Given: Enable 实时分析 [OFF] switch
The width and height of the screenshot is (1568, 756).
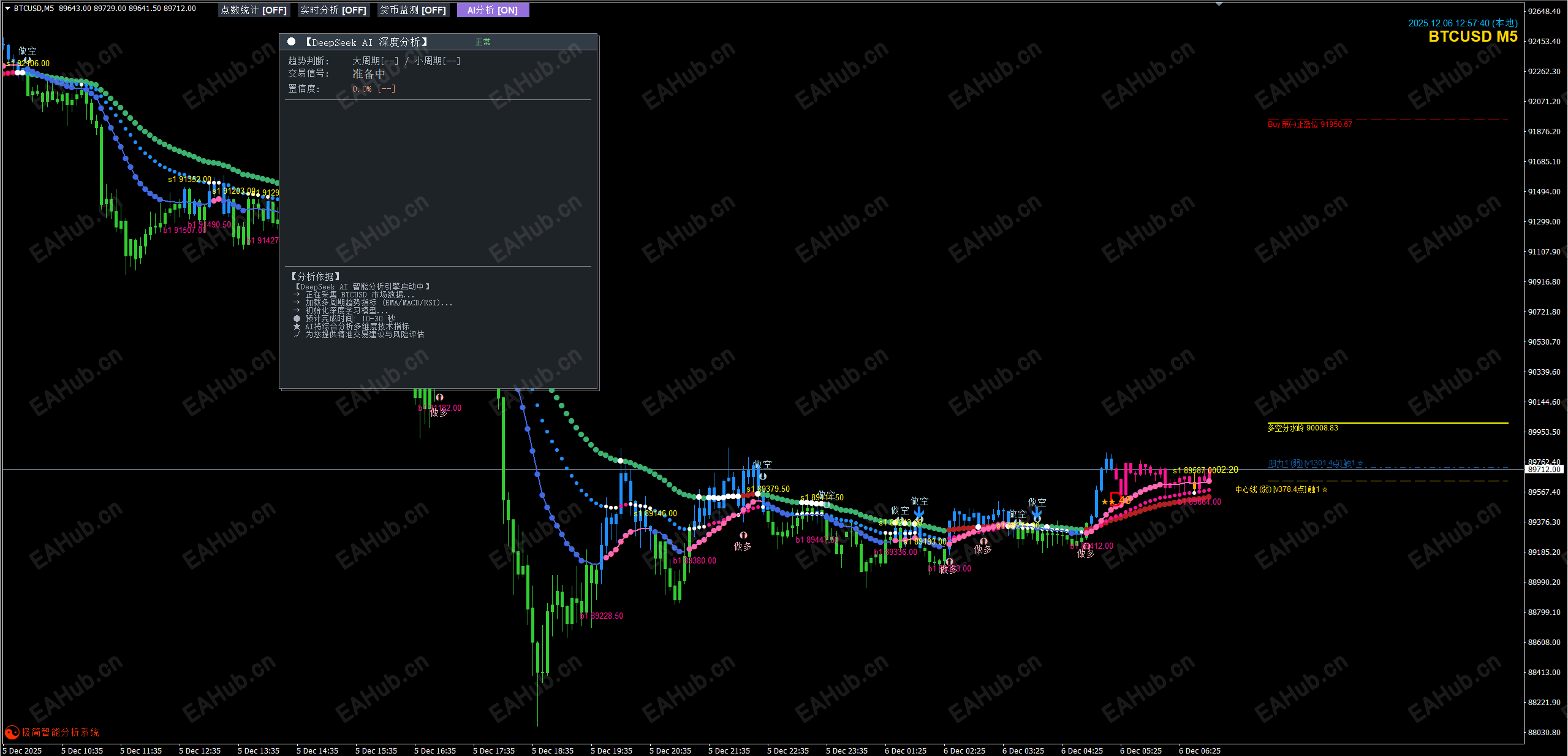Looking at the screenshot, I should point(333,10).
